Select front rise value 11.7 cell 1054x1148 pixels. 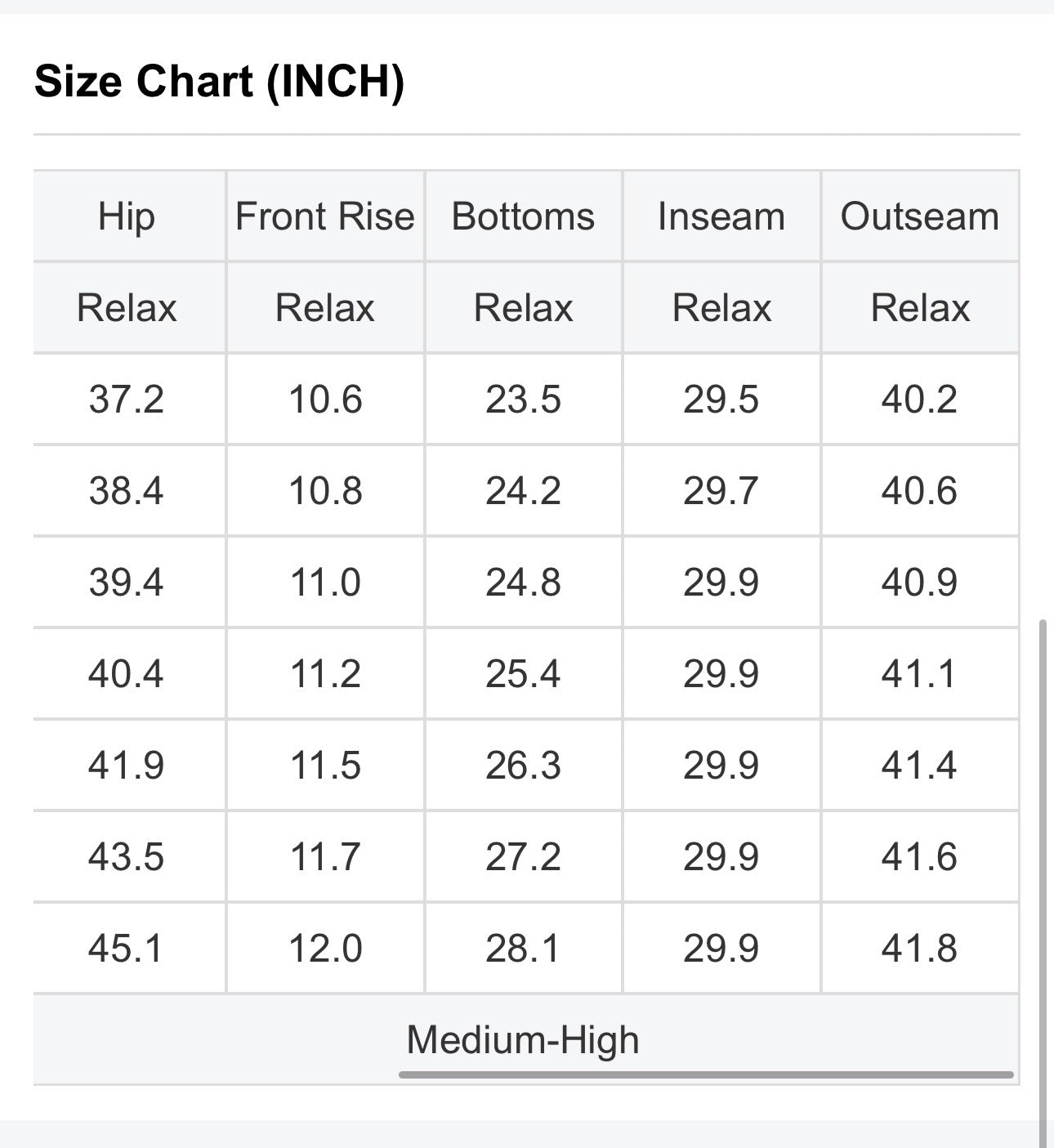click(x=325, y=857)
